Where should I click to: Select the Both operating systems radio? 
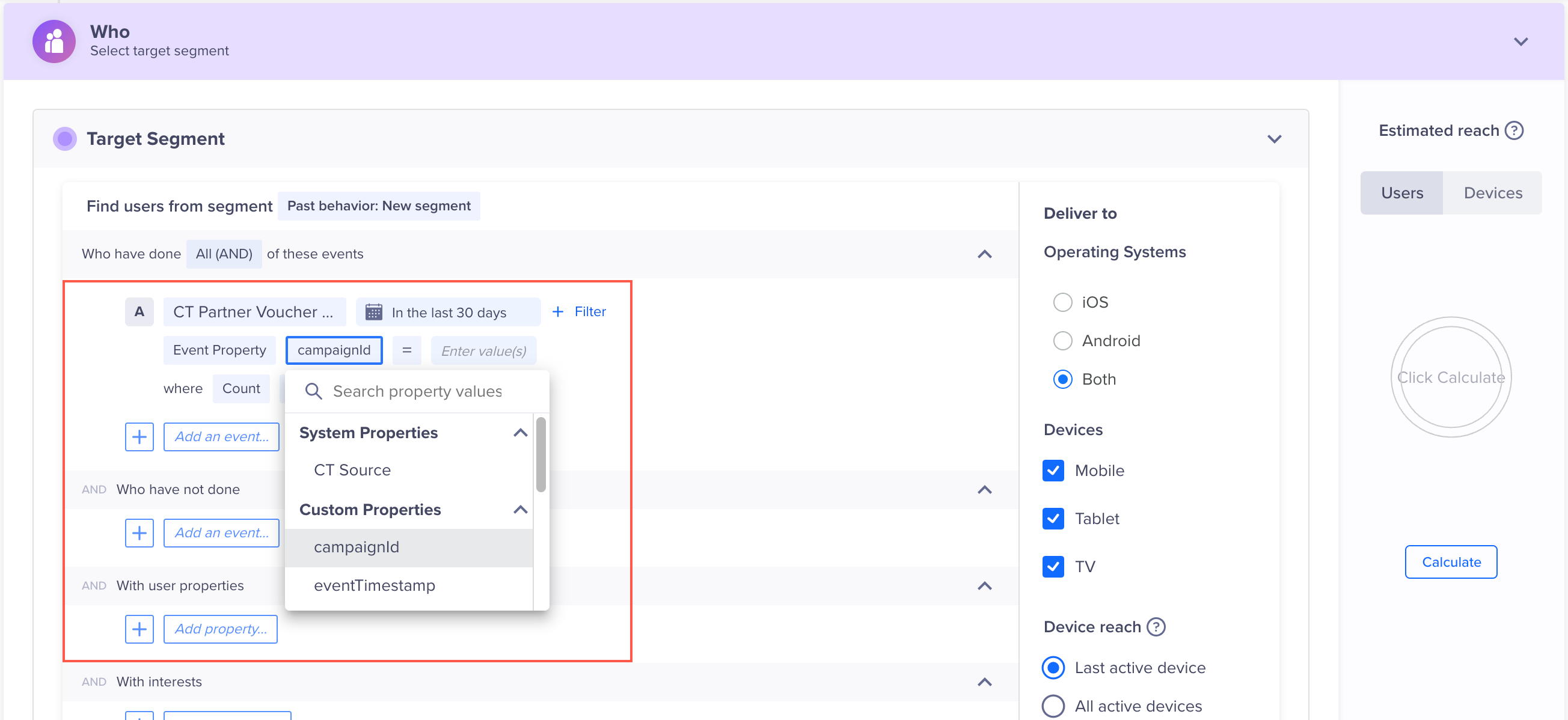click(x=1062, y=379)
